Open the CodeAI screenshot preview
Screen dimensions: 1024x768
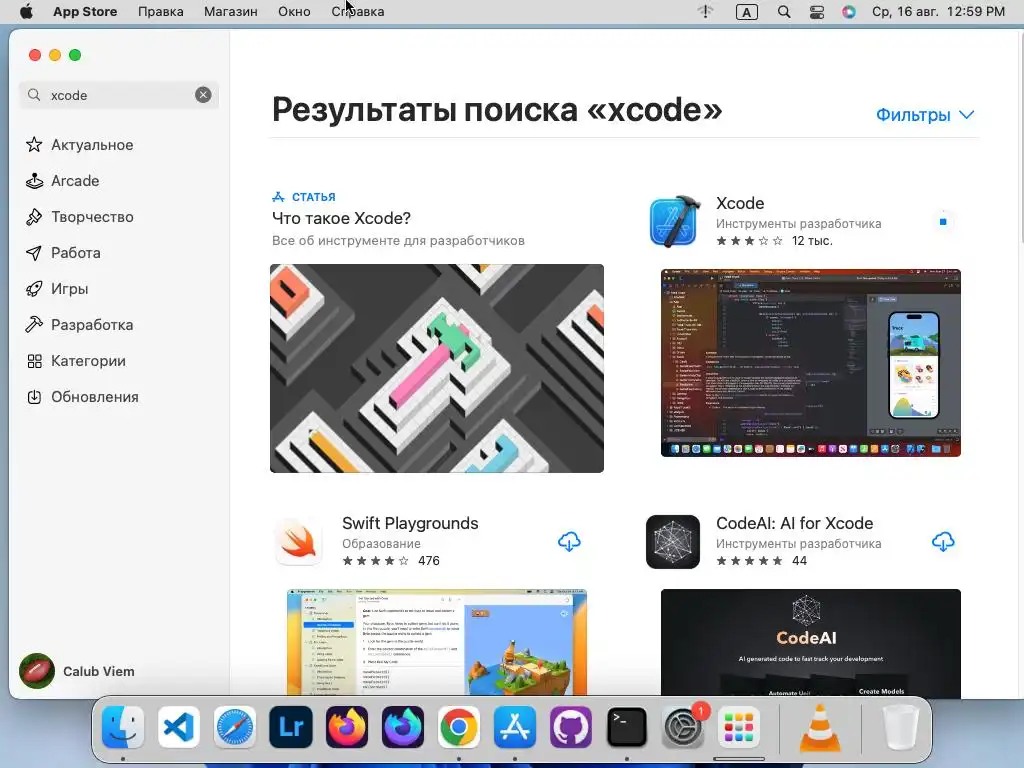810,643
